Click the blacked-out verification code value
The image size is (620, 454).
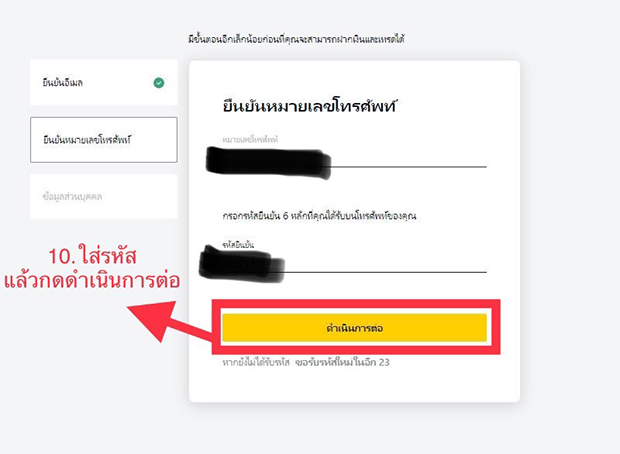click(x=242, y=263)
